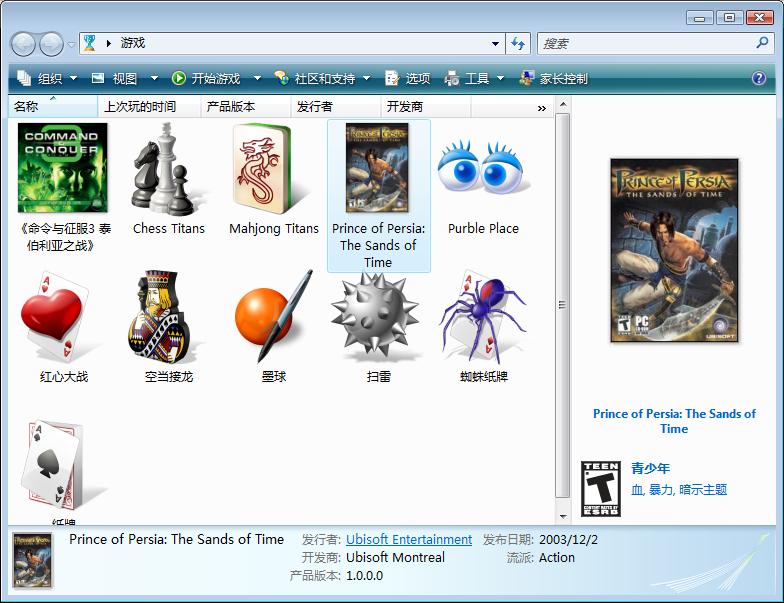
Task: Expand the 开始游戏 dropdown arrow
Action: (257, 78)
